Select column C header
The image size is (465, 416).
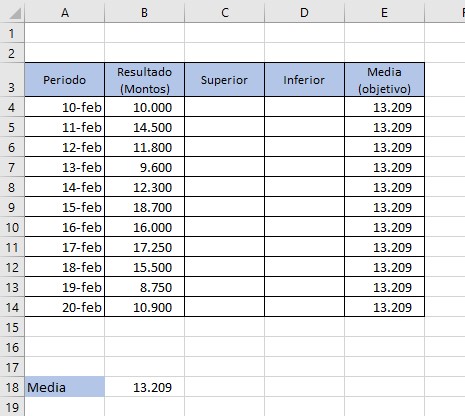(x=225, y=13)
